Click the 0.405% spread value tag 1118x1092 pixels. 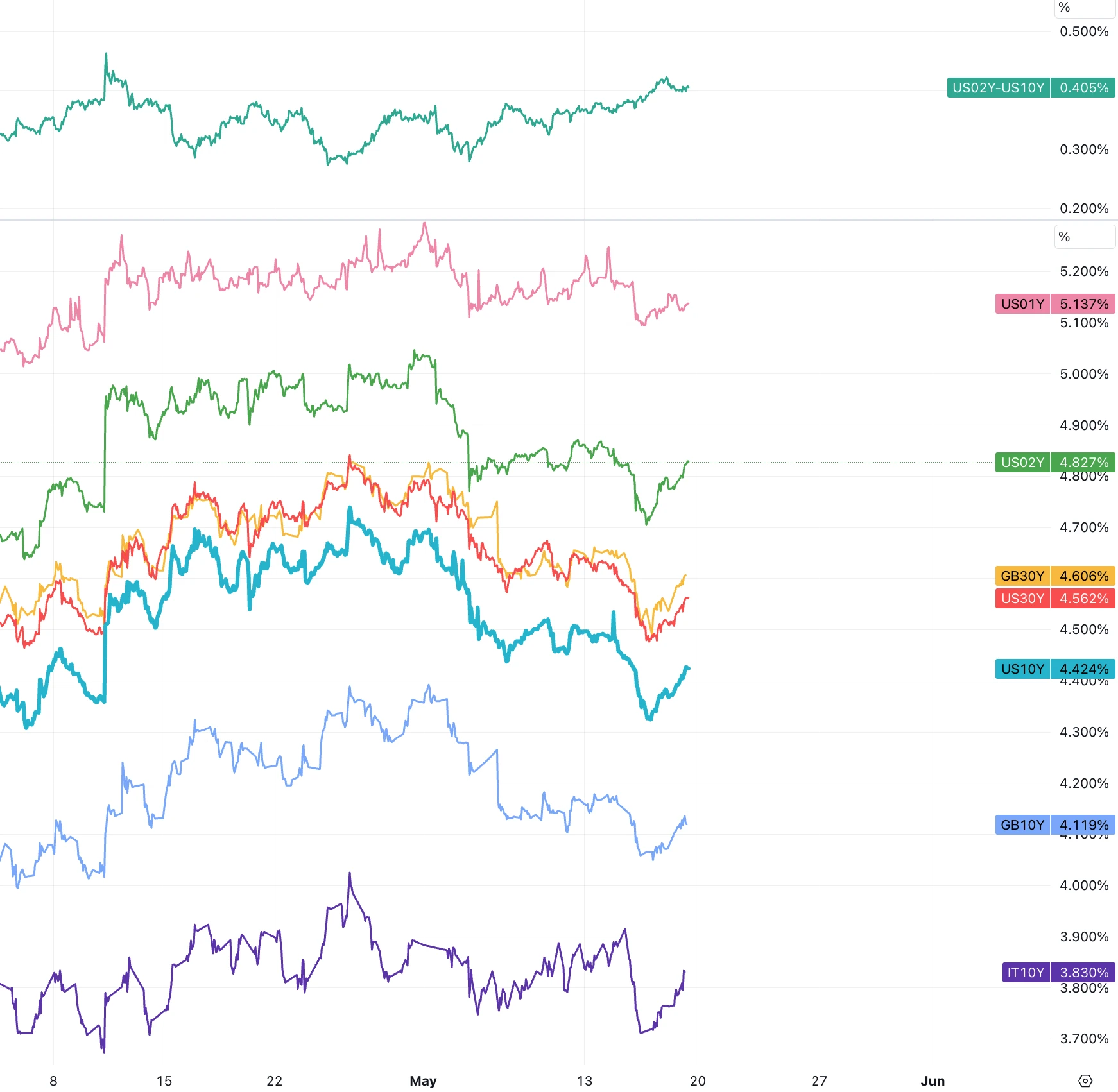coord(1083,88)
